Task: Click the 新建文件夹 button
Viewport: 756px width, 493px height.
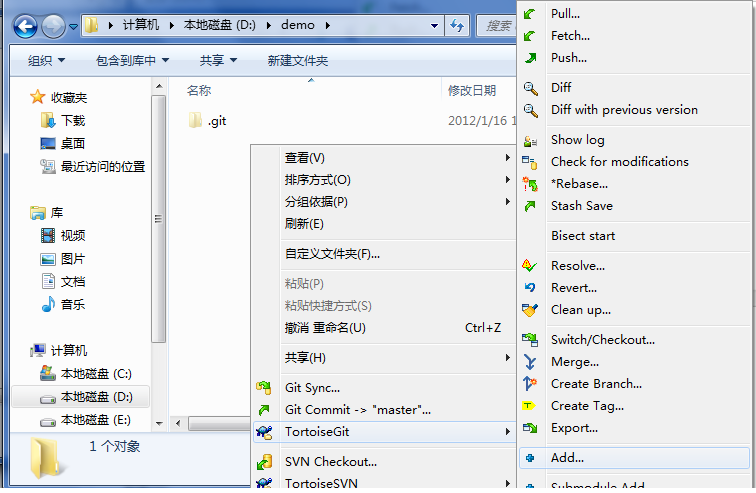Action: [x=298, y=61]
